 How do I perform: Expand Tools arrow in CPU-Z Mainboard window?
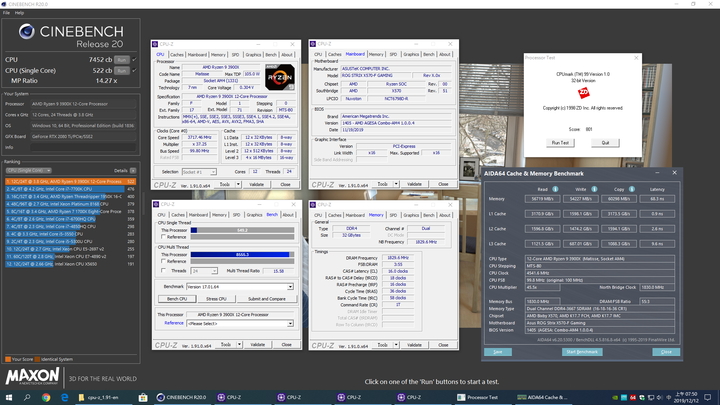click(396, 184)
